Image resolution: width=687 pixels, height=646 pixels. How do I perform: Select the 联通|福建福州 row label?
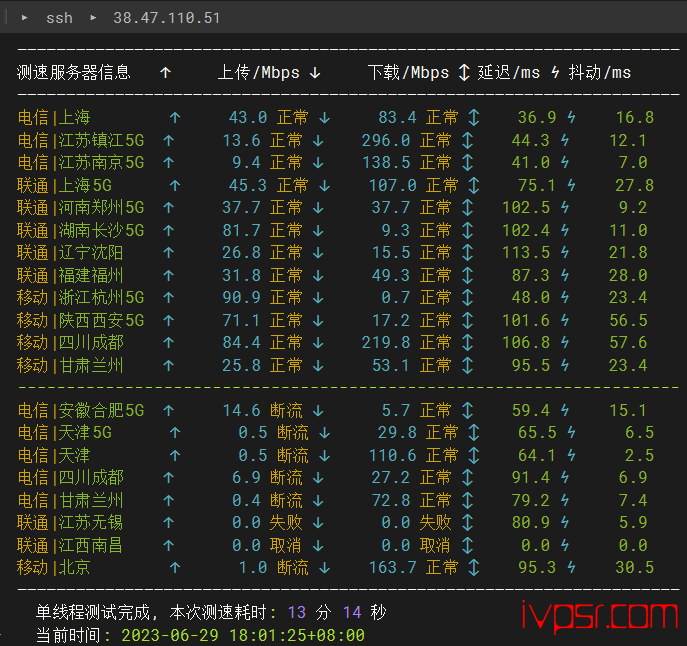pyautogui.click(x=70, y=276)
